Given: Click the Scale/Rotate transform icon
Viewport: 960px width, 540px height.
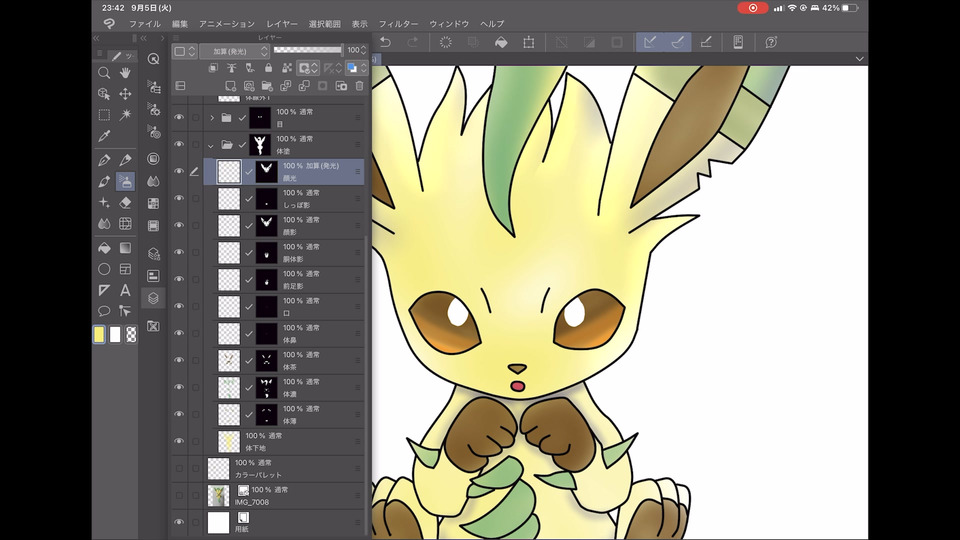Looking at the screenshot, I should coord(528,42).
